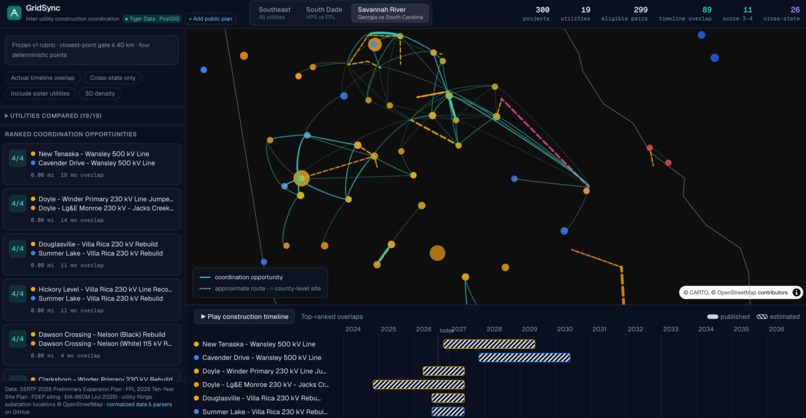Open New Tenaska - Wansley 500 kV opportunity card
806x418 pixels.
click(92, 164)
